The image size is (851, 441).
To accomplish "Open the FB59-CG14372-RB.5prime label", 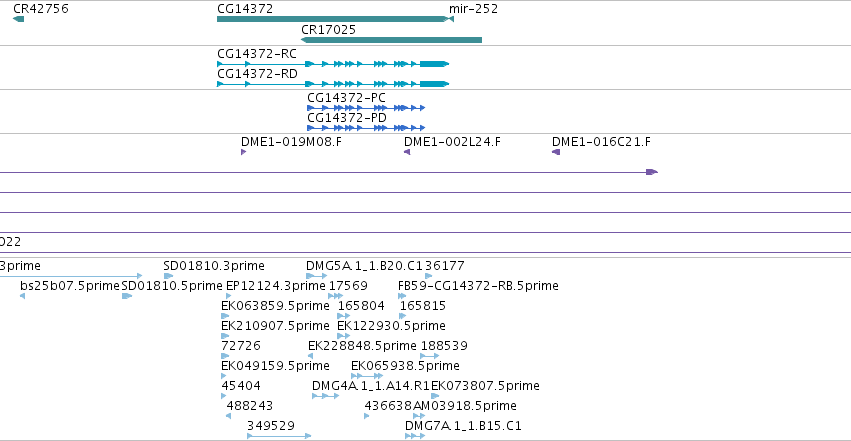I will point(478,286).
